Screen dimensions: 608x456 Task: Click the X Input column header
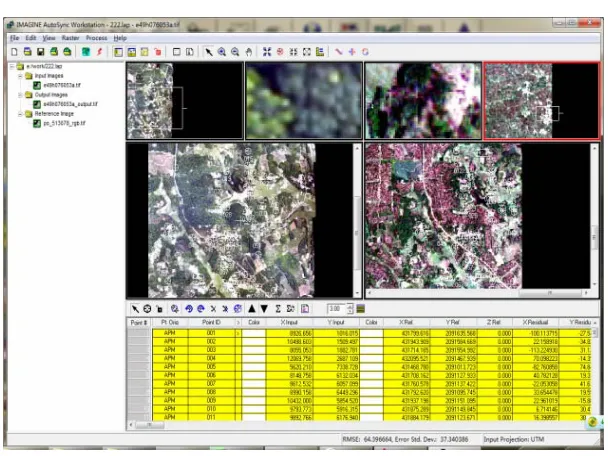point(289,322)
